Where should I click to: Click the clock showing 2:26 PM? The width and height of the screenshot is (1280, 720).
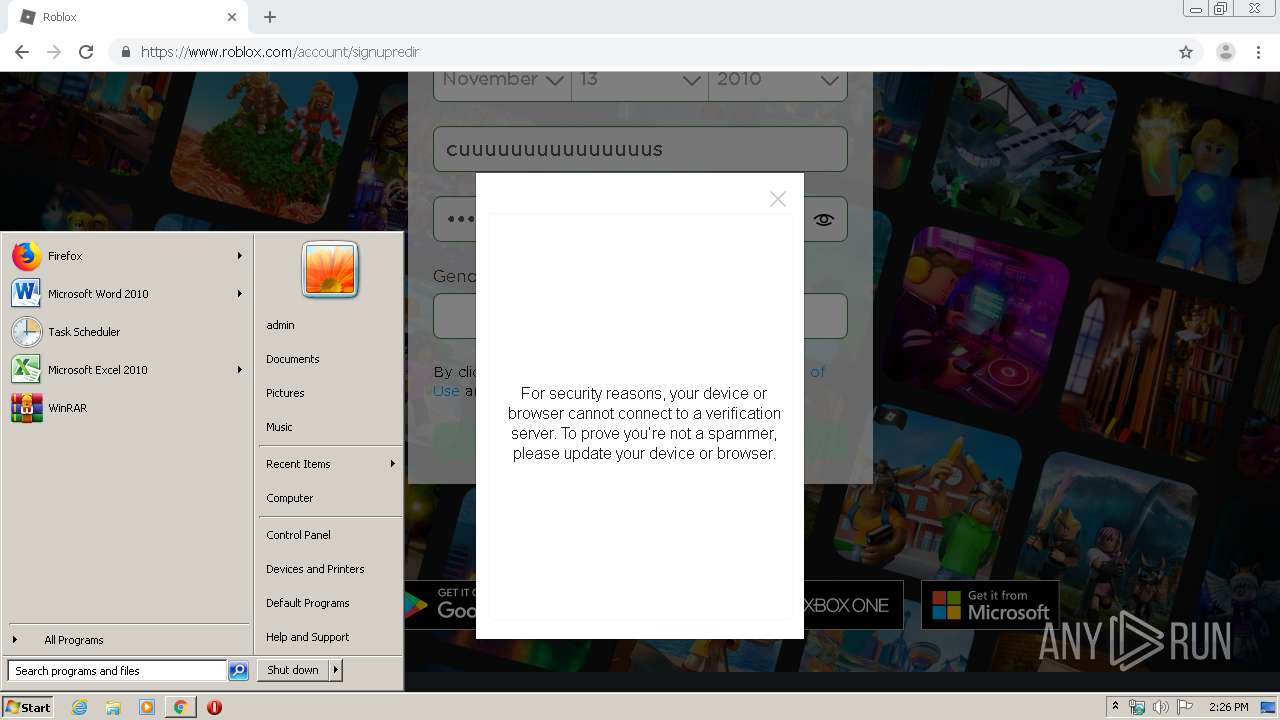click(x=1229, y=707)
